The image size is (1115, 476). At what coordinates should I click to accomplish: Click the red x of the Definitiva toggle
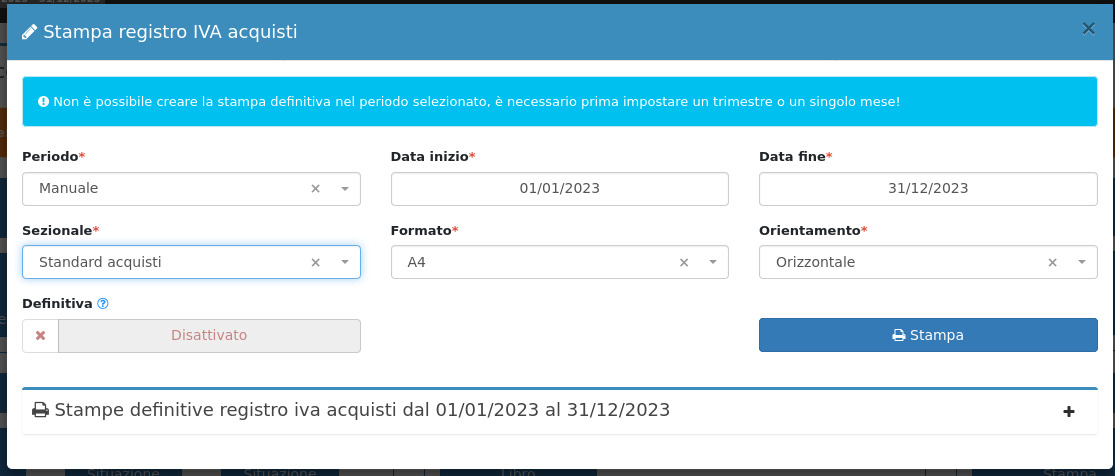41,336
